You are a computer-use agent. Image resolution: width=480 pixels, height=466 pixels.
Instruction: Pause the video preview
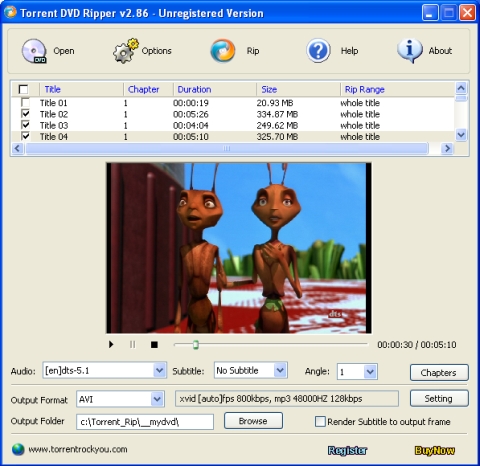[133, 344]
